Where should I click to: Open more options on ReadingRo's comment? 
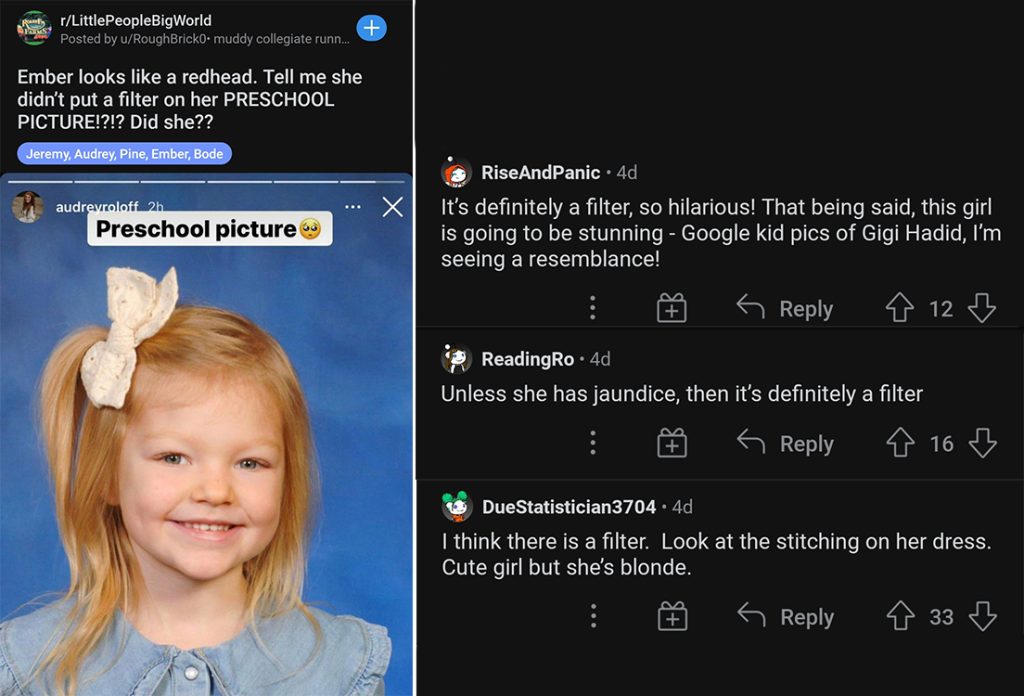(593, 443)
